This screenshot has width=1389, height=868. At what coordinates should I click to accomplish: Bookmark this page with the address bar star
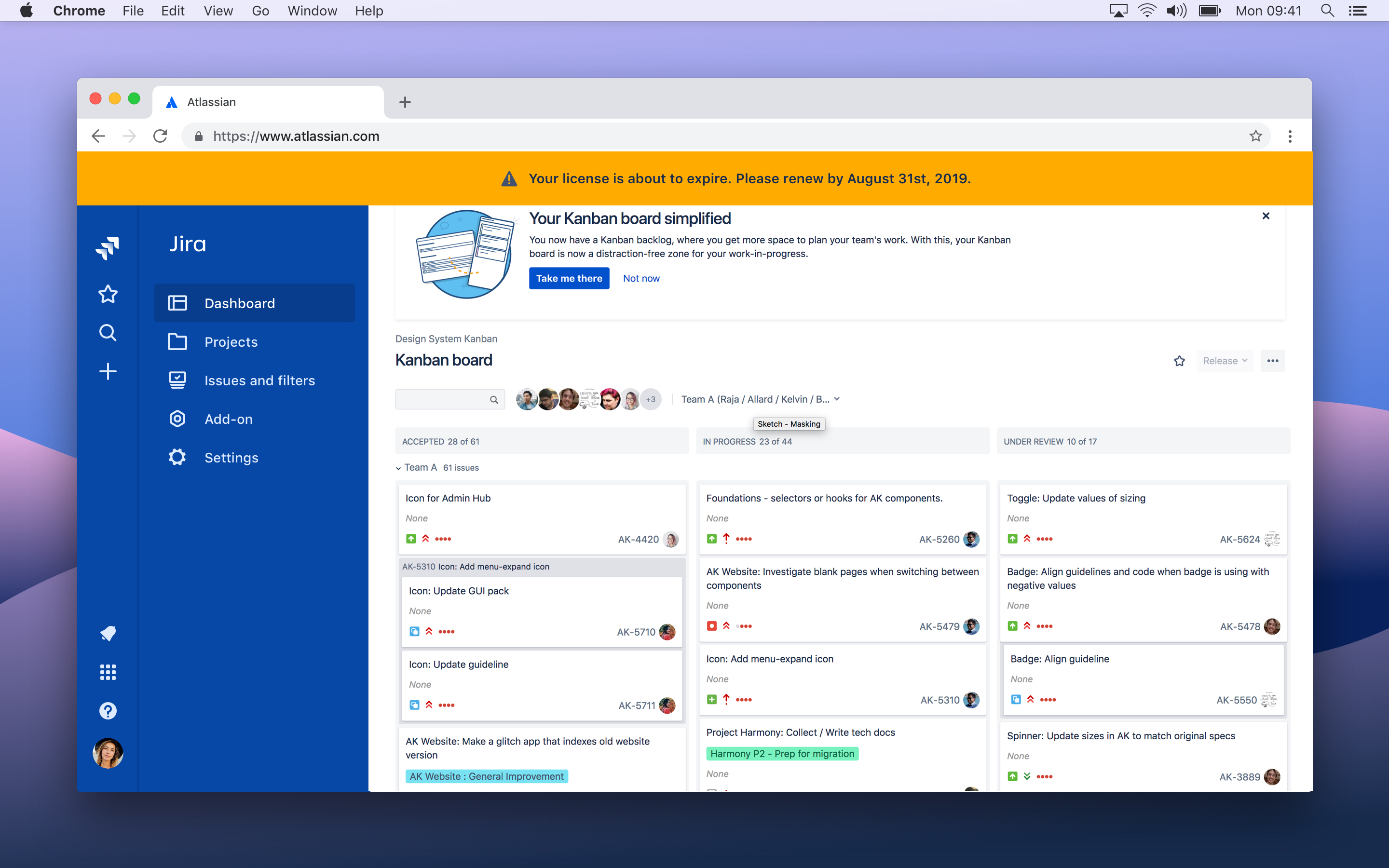click(x=1255, y=136)
